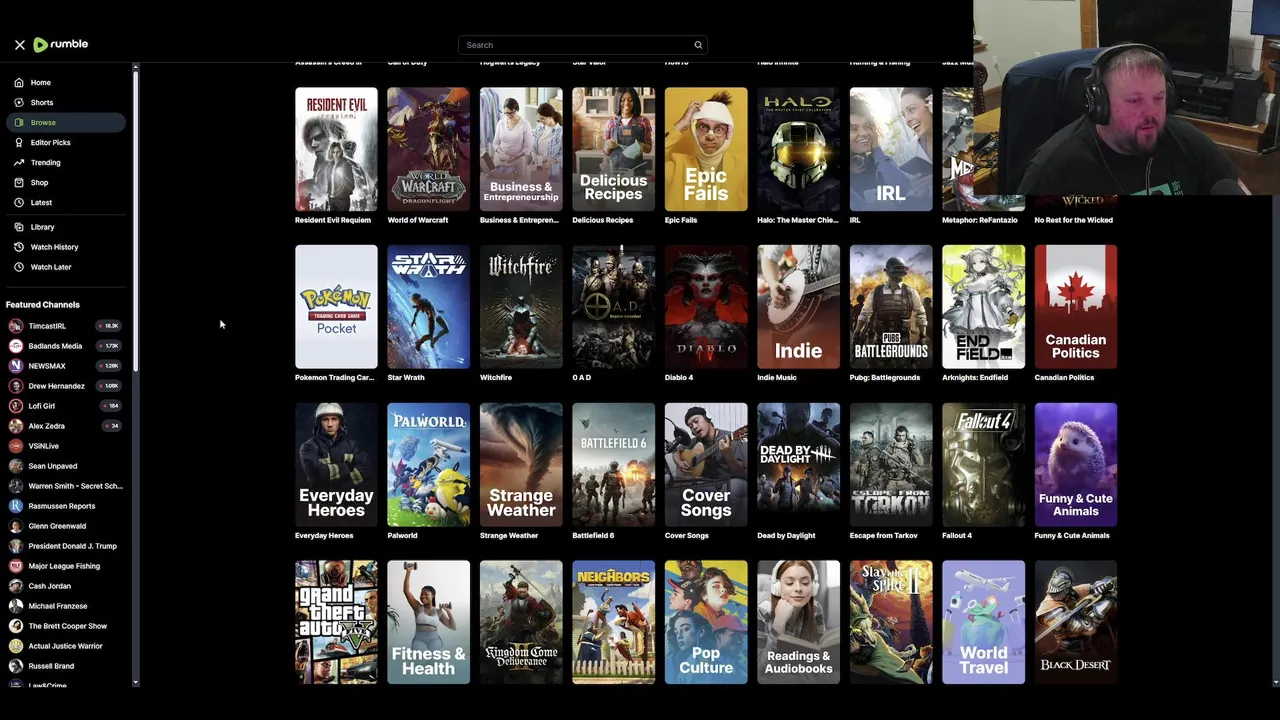Image resolution: width=1280 pixels, height=720 pixels.
Task: Open The Brett Cooper Show channel
Action: (66, 626)
